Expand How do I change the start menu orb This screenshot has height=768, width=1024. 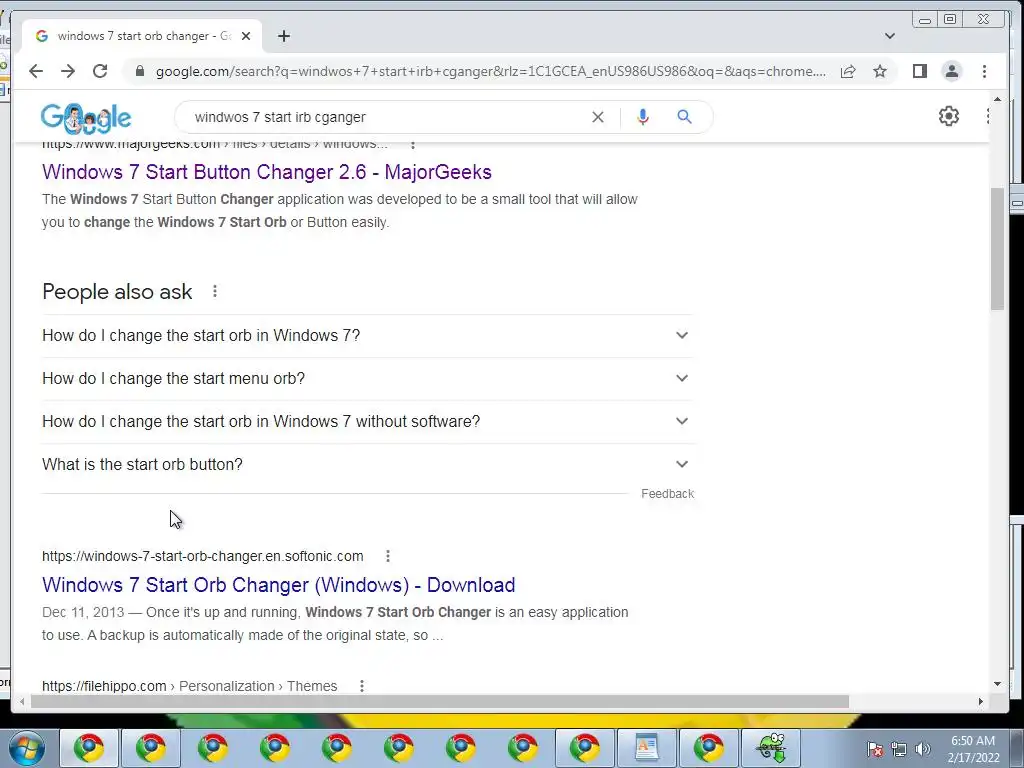tap(366, 379)
